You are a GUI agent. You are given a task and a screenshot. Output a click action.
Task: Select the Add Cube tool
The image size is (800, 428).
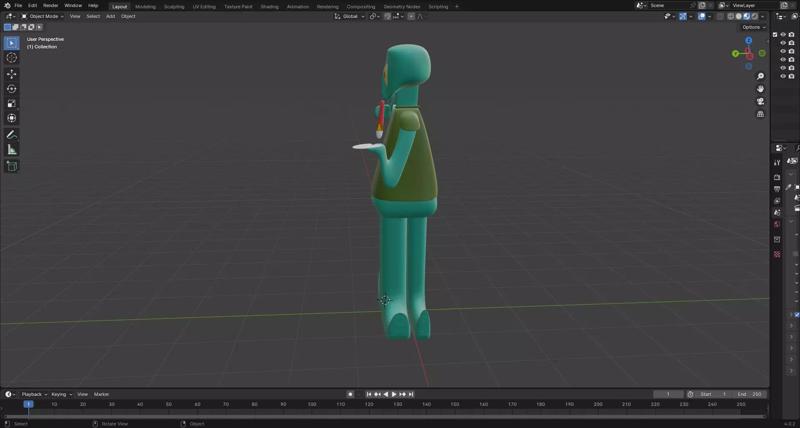(12, 166)
